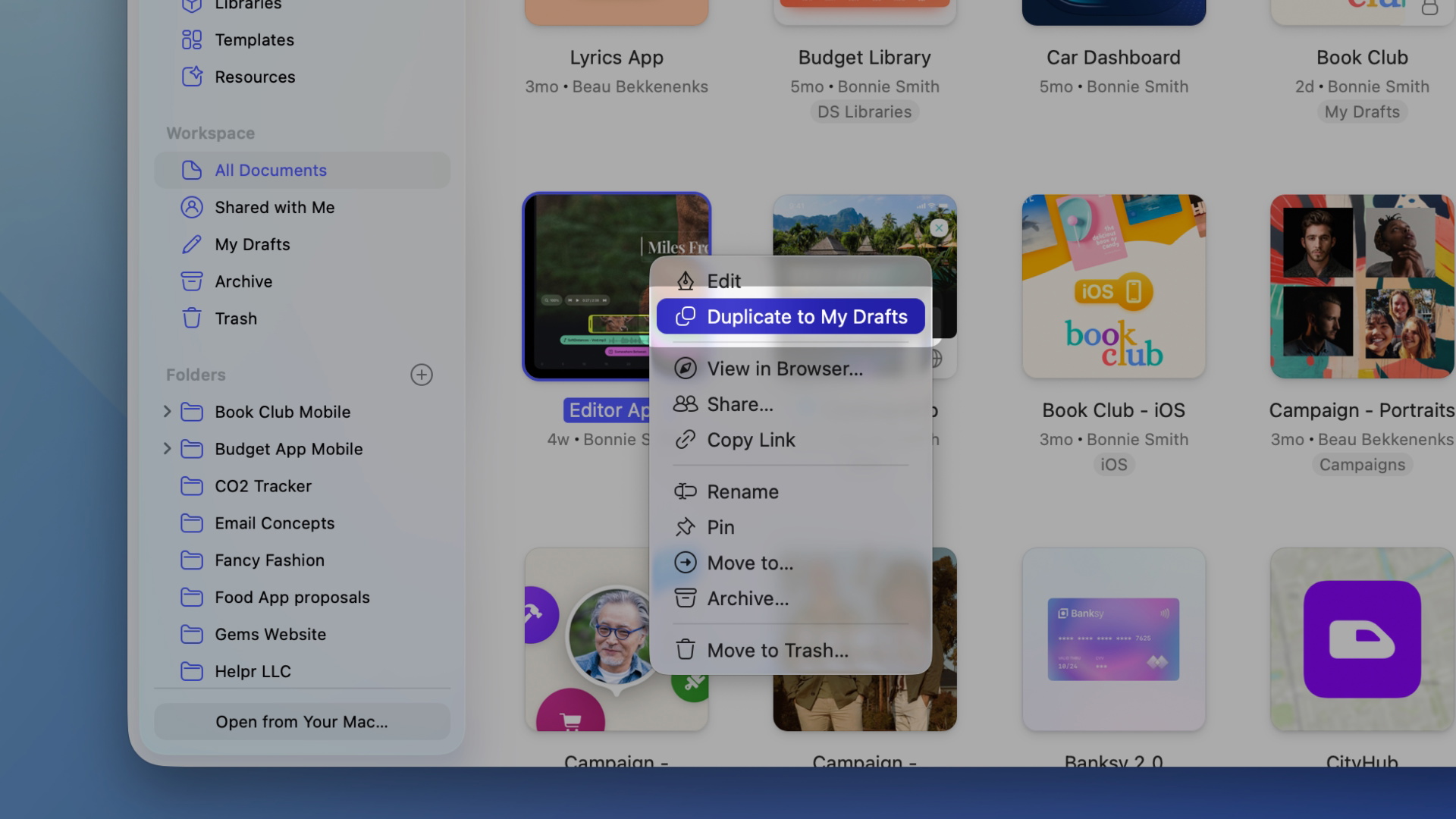This screenshot has height=819, width=1456.
Task: Click the Campaigns tag under Campaign - Portraits
Action: (x=1362, y=464)
